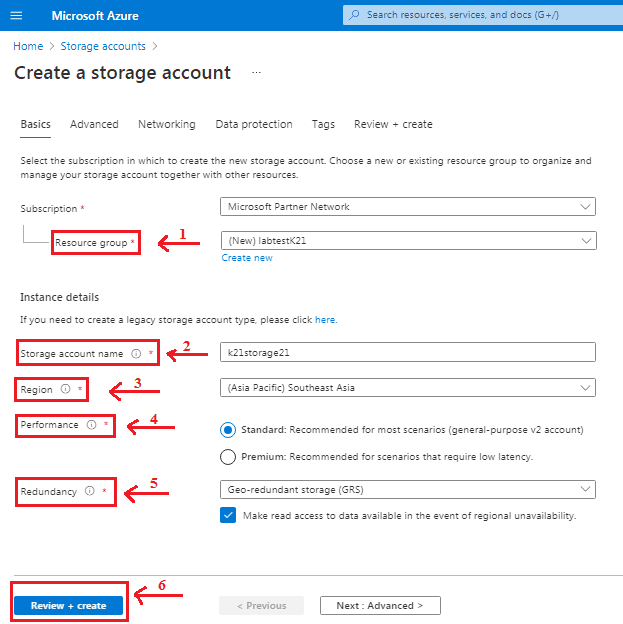Click the search magnifier icon
This screenshot has width=623, height=624.
click(x=354, y=15)
